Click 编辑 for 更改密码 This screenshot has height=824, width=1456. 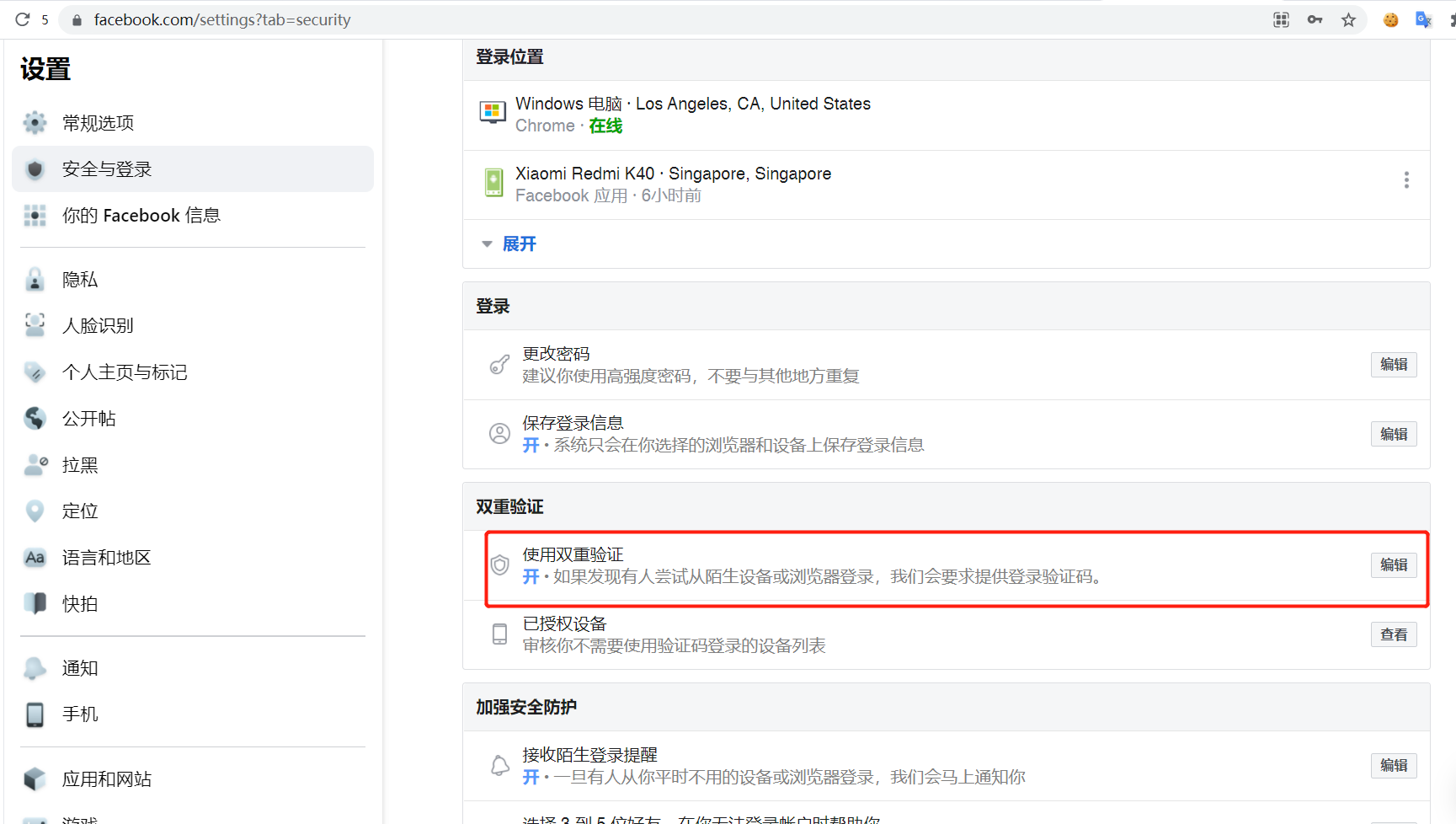(1394, 365)
